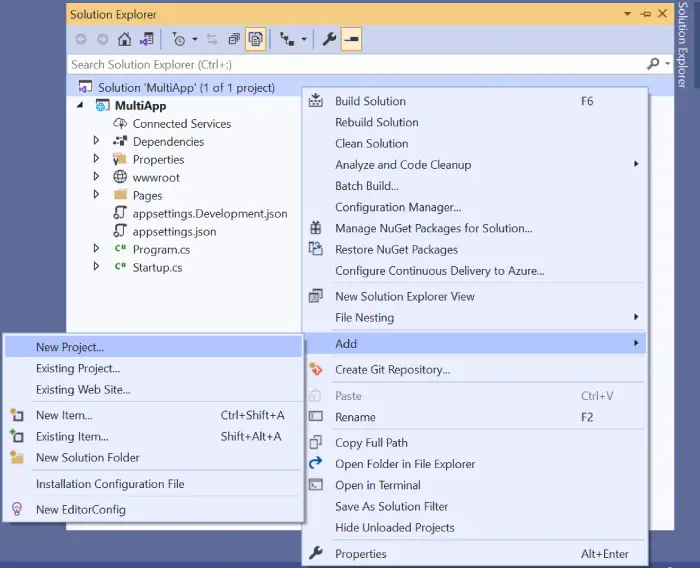
Task: Select New Solution Folder
Action: [154, 458]
